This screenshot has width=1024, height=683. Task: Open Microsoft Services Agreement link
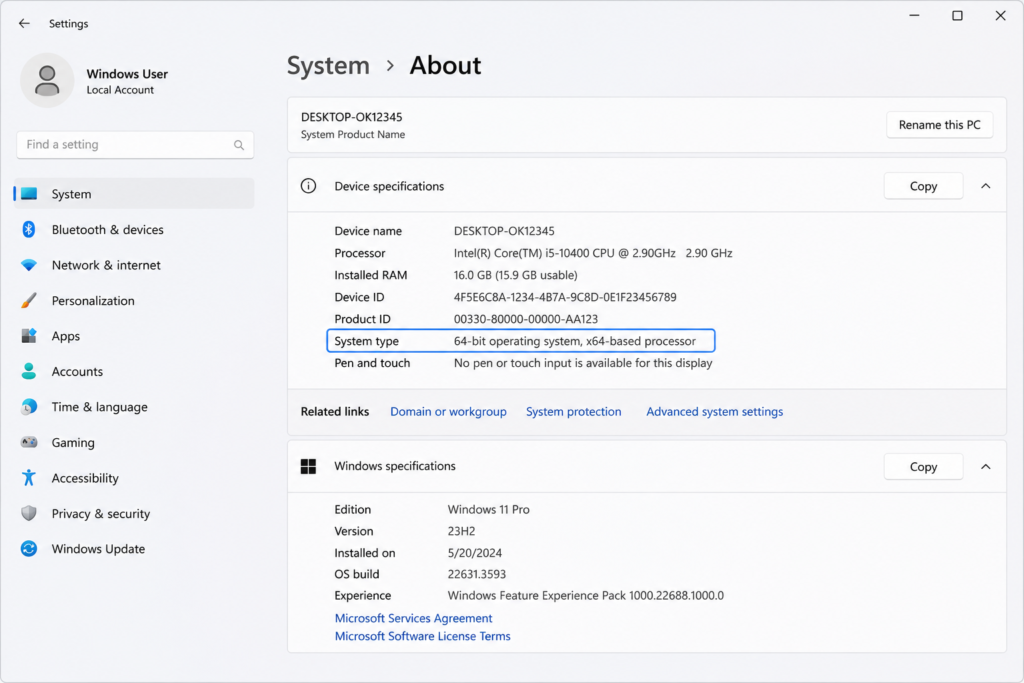[413, 618]
